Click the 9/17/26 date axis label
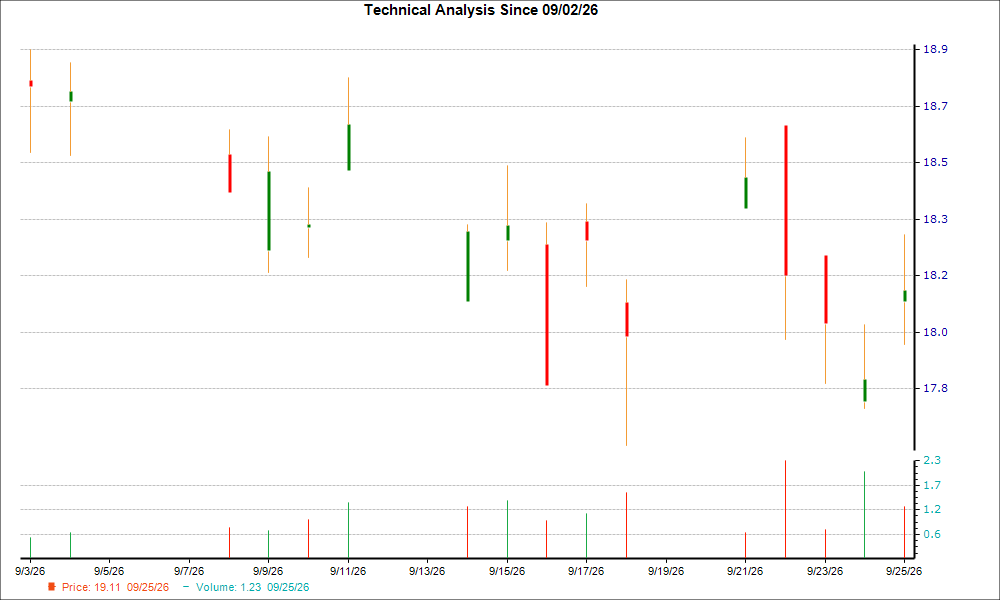Screen dimensions: 1000x600 [586, 571]
